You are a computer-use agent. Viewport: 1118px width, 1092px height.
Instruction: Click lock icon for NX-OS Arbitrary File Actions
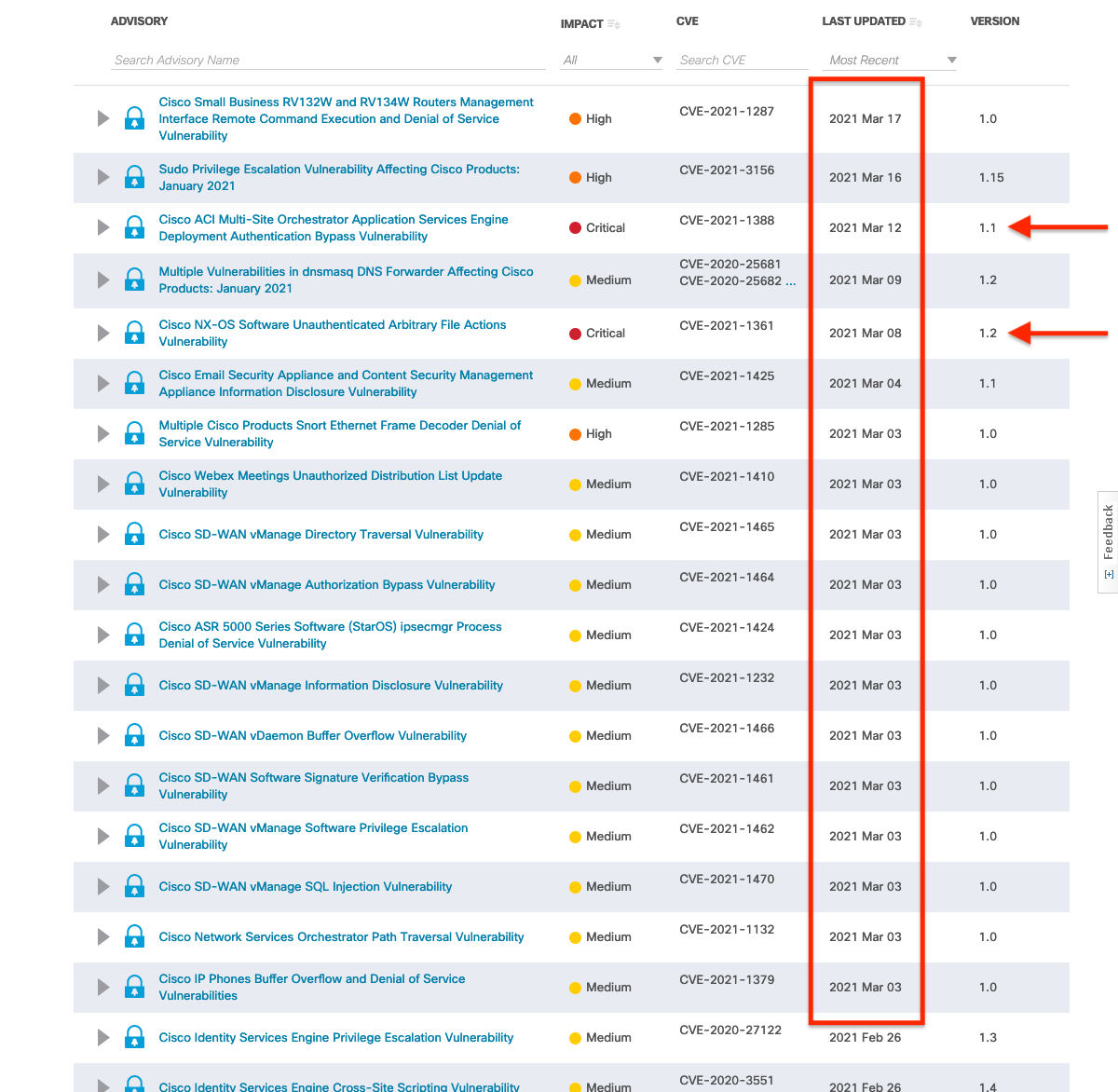coord(135,333)
